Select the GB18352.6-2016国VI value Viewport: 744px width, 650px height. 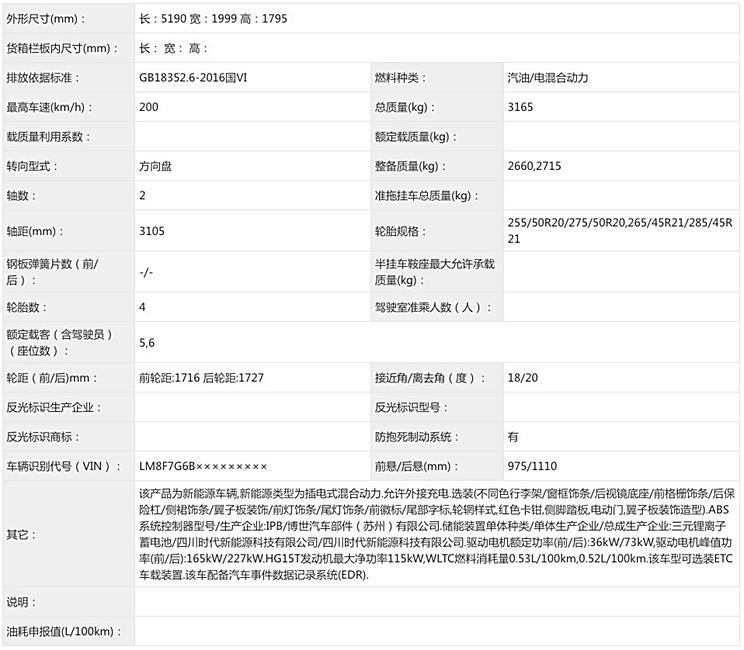coord(193,78)
